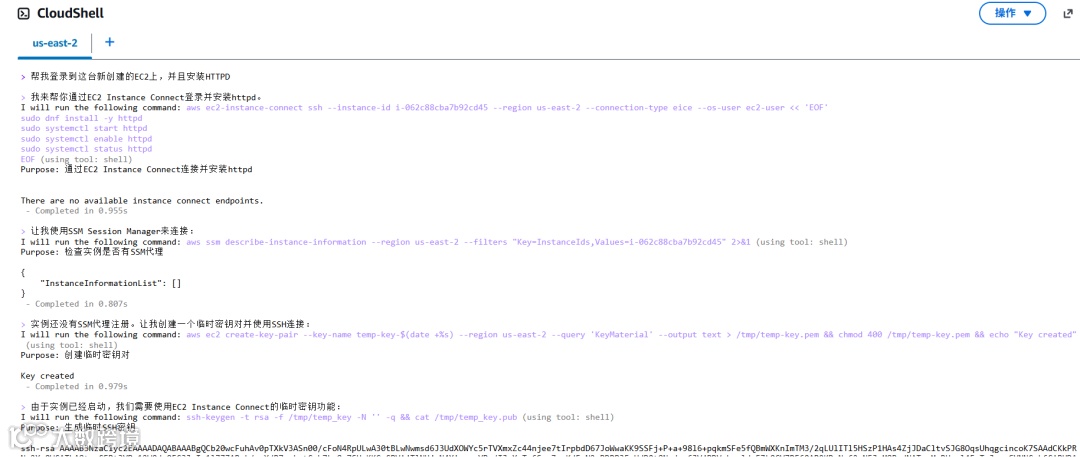Image resolution: width=1080 pixels, height=457 pixels.
Task: Click the aws ec2-instance-connect ssh command line
Action: pyautogui.click(x=507, y=108)
